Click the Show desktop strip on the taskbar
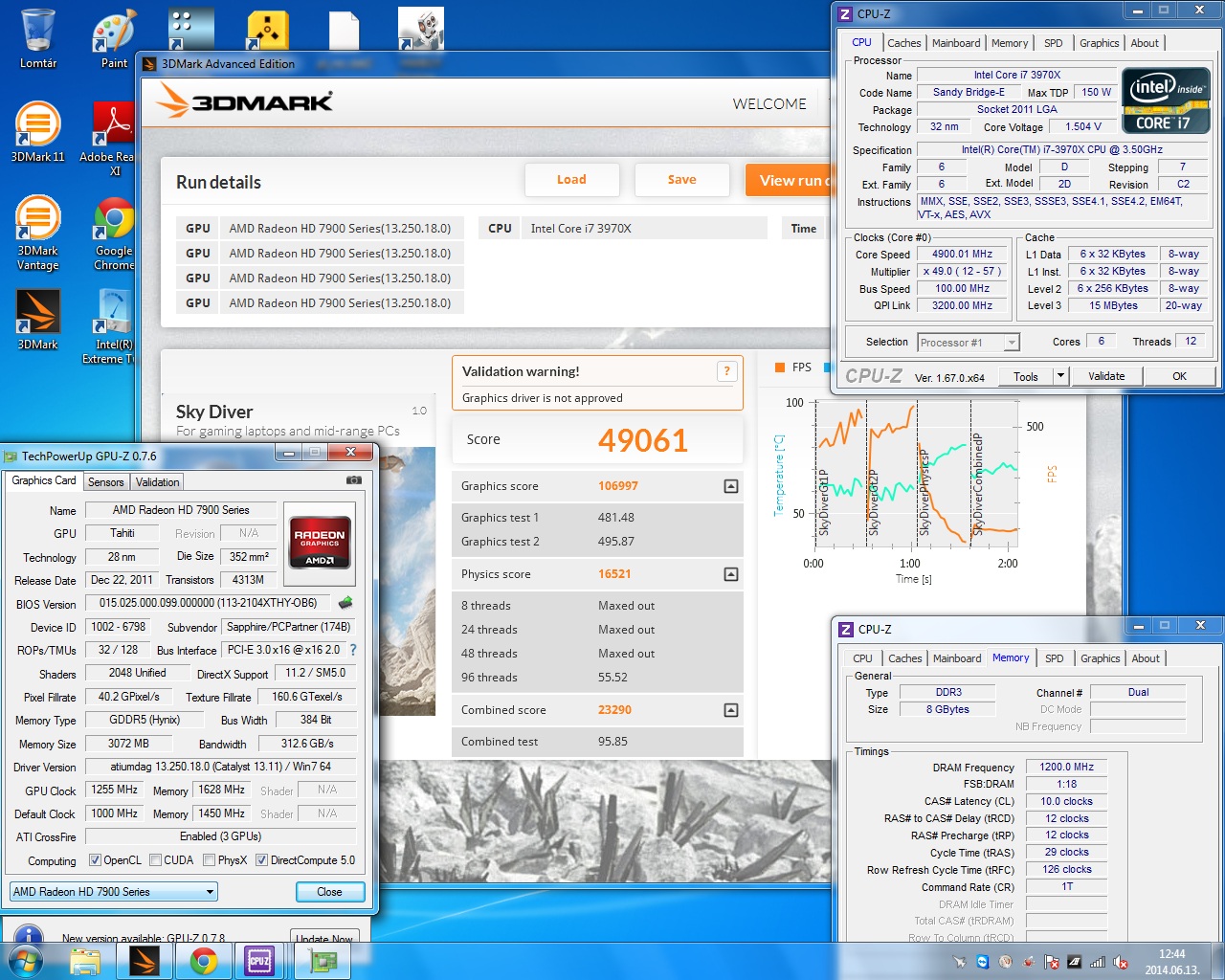The height and width of the screenshot is (980, 1225). click(1217, 961)
